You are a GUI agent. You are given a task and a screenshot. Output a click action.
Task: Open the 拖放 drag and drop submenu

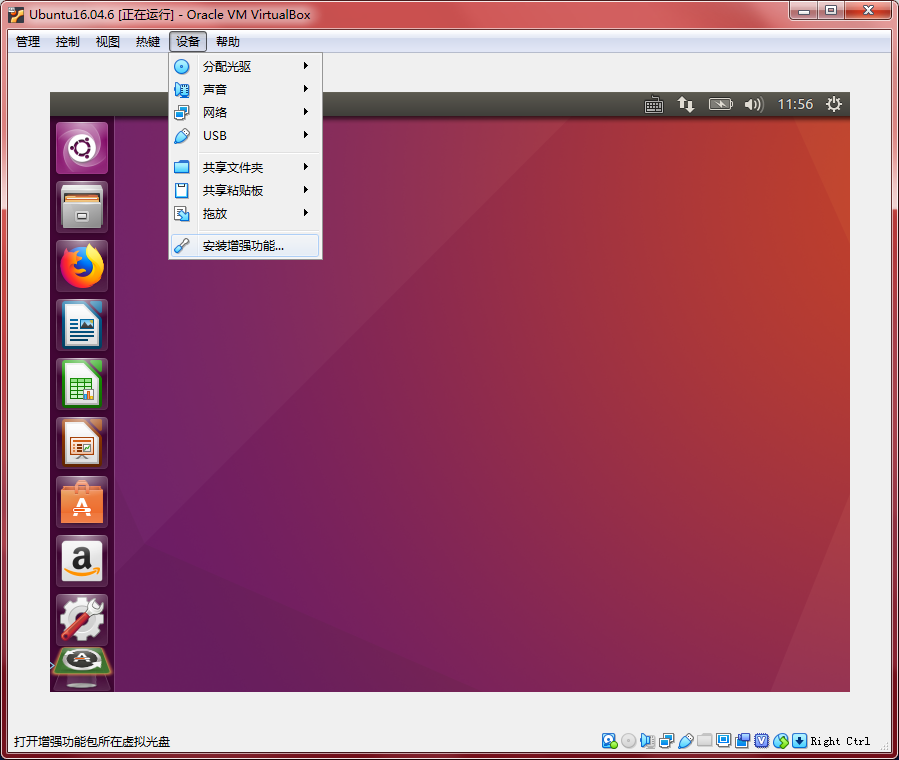(245, 214)
